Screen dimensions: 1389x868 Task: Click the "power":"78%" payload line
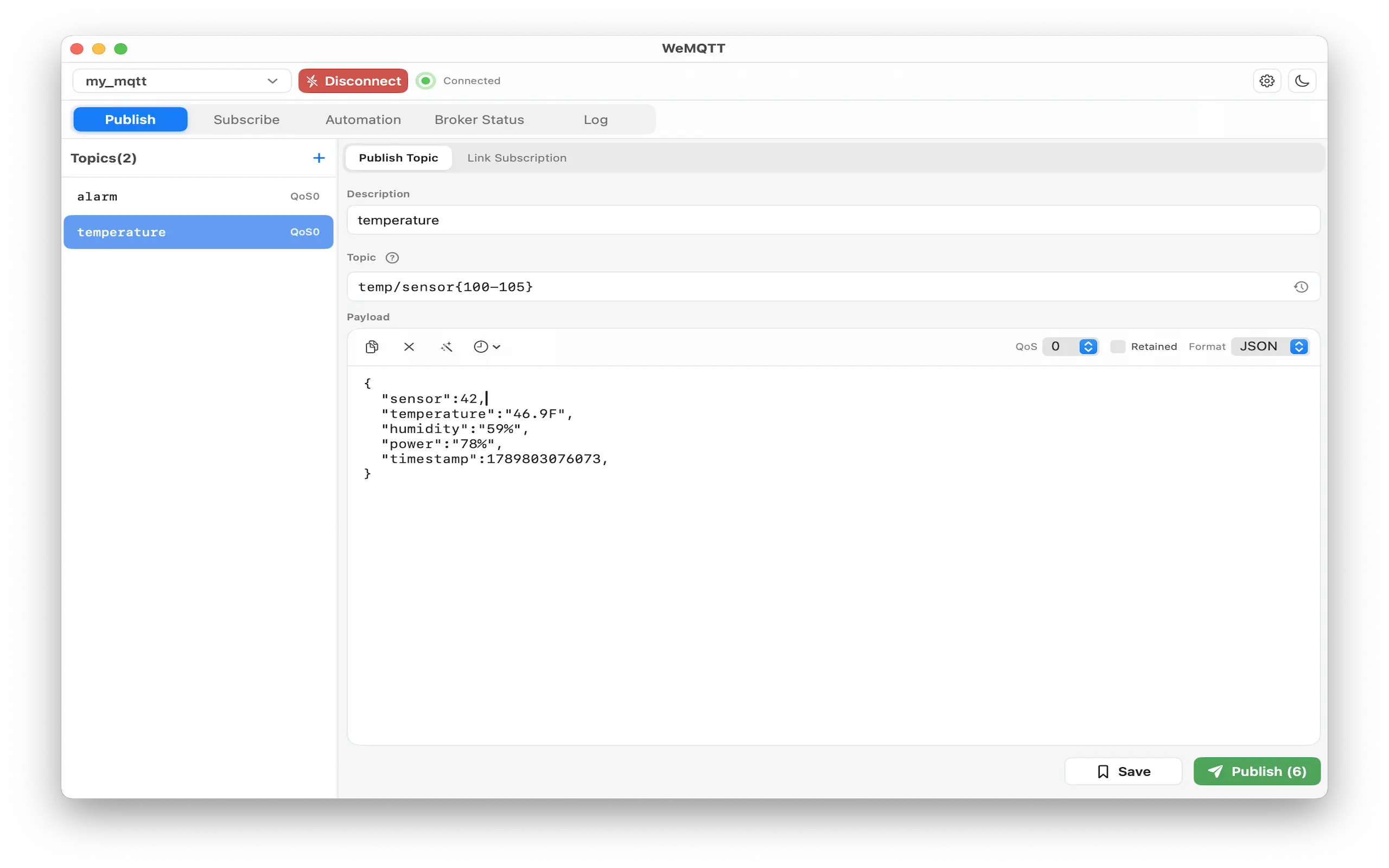pyautogui.click(x=441, y=444)
